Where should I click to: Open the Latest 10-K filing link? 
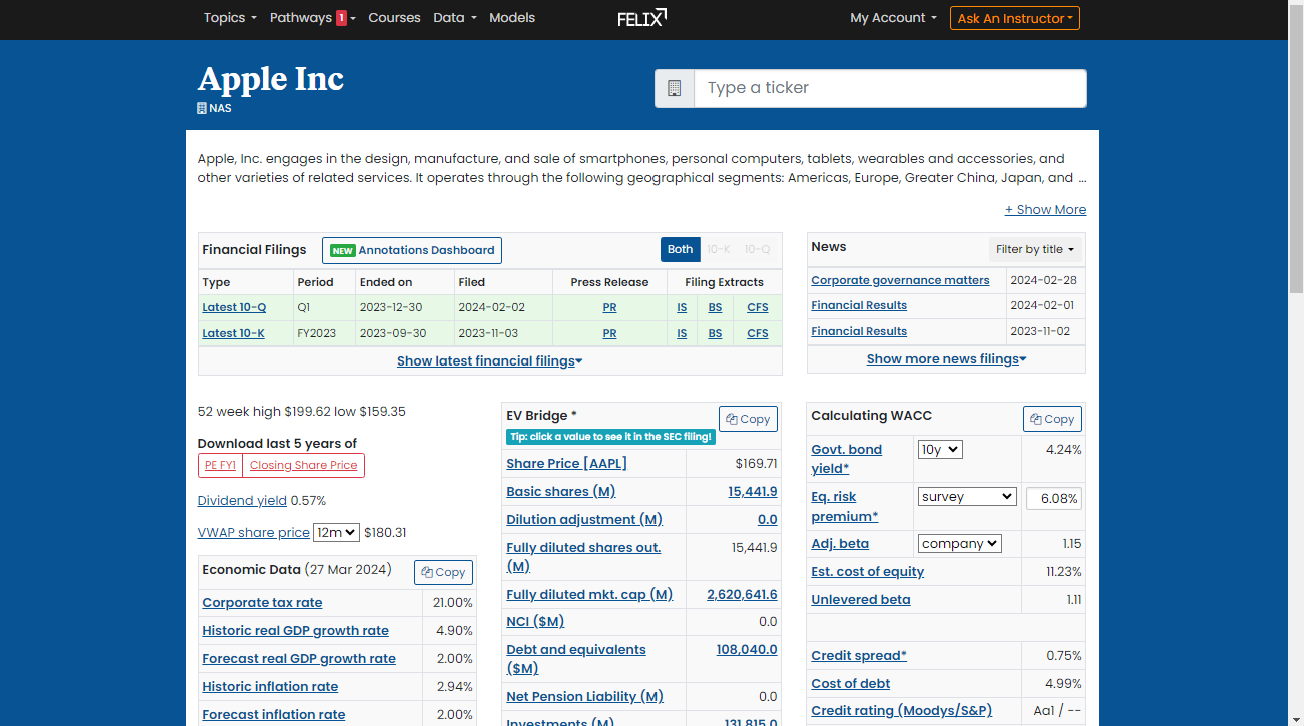tap(233, 333)
